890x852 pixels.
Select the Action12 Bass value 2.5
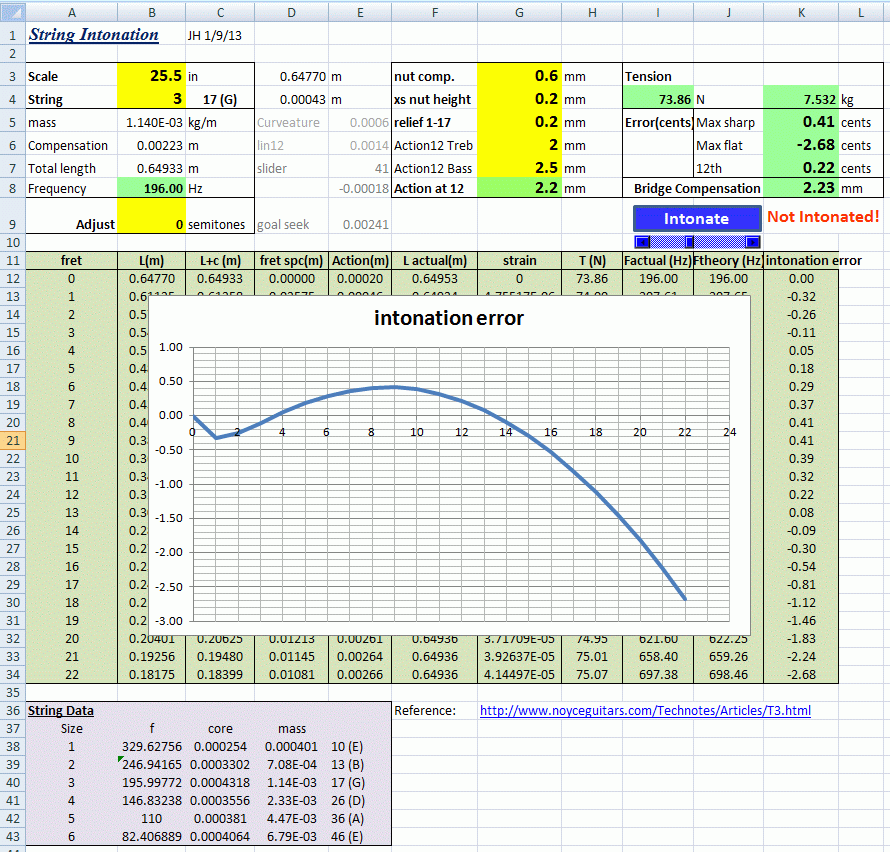(x=519, y=168)
